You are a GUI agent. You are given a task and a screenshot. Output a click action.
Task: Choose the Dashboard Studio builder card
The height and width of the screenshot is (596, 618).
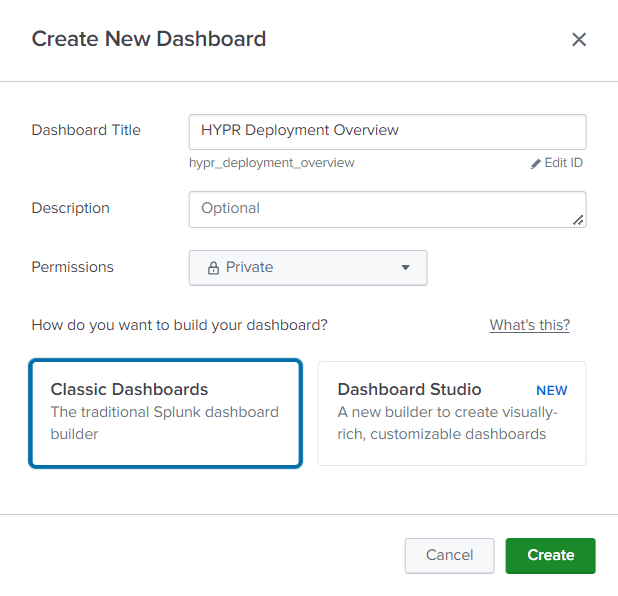coord(452,413)
